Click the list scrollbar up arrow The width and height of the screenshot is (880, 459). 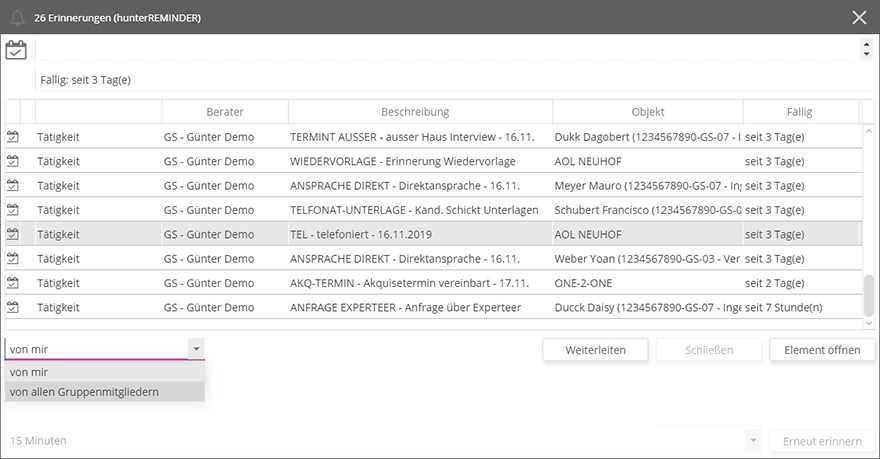pyautogui.click(x=869, y=131)
